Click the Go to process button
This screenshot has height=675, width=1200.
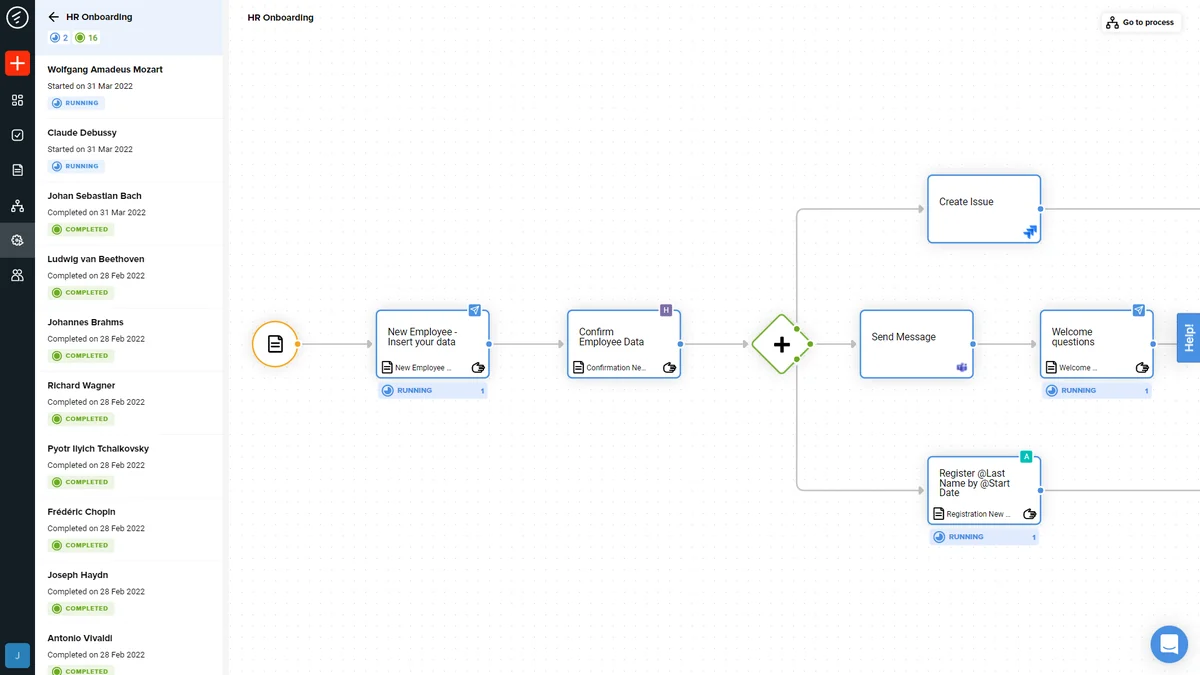(1140, 22)
